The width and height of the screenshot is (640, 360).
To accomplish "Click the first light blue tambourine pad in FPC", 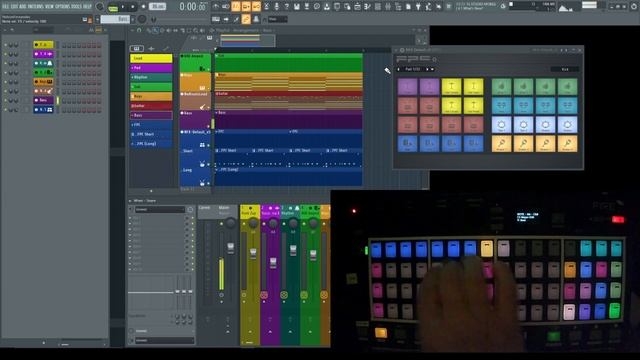I will pyautogui.click(x=501, y=125).
